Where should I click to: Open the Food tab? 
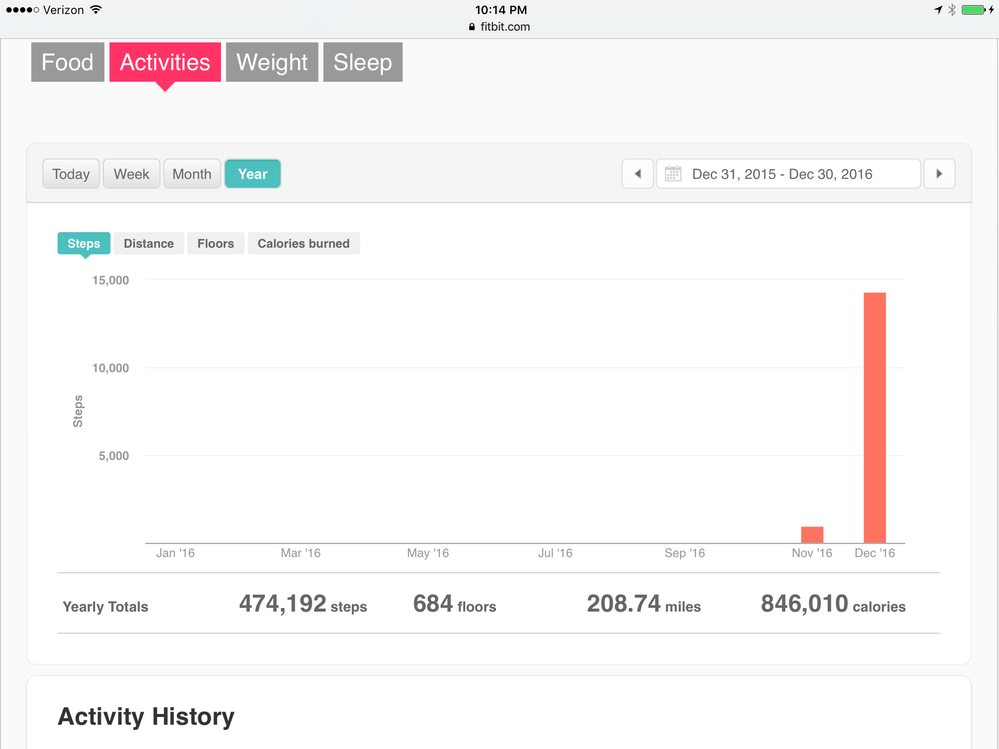click(x=67, y=62)
